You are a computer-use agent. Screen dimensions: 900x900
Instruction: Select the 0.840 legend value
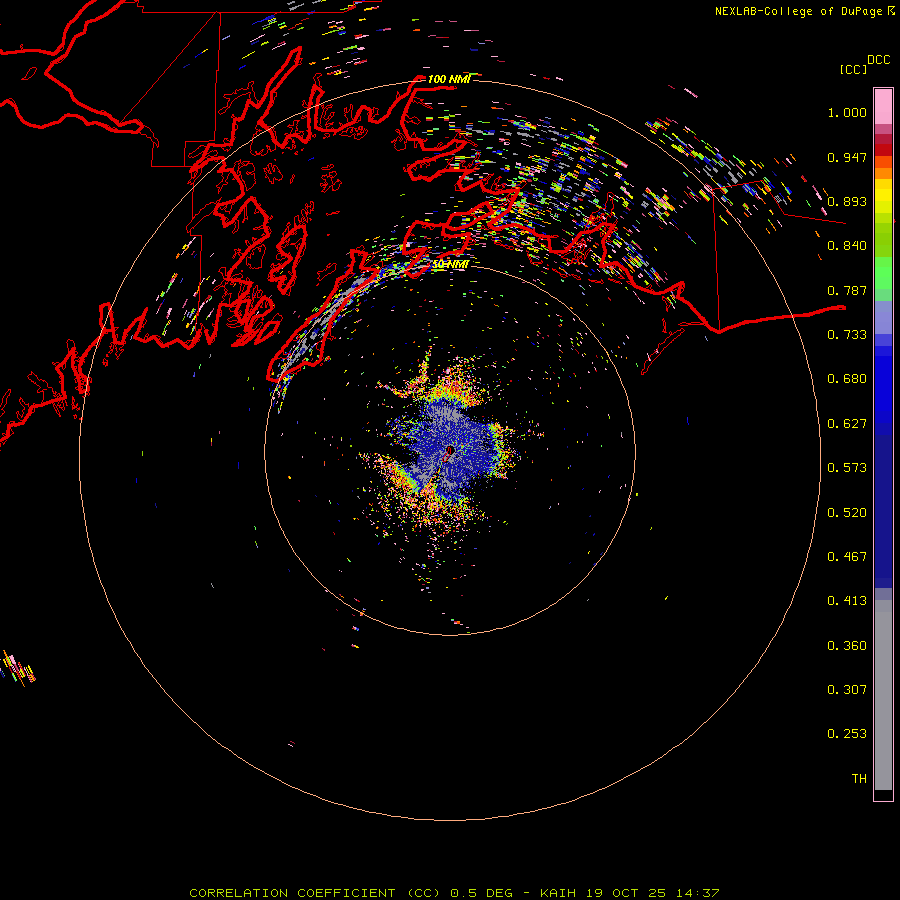pyautogui.click(x=847, y=246)
